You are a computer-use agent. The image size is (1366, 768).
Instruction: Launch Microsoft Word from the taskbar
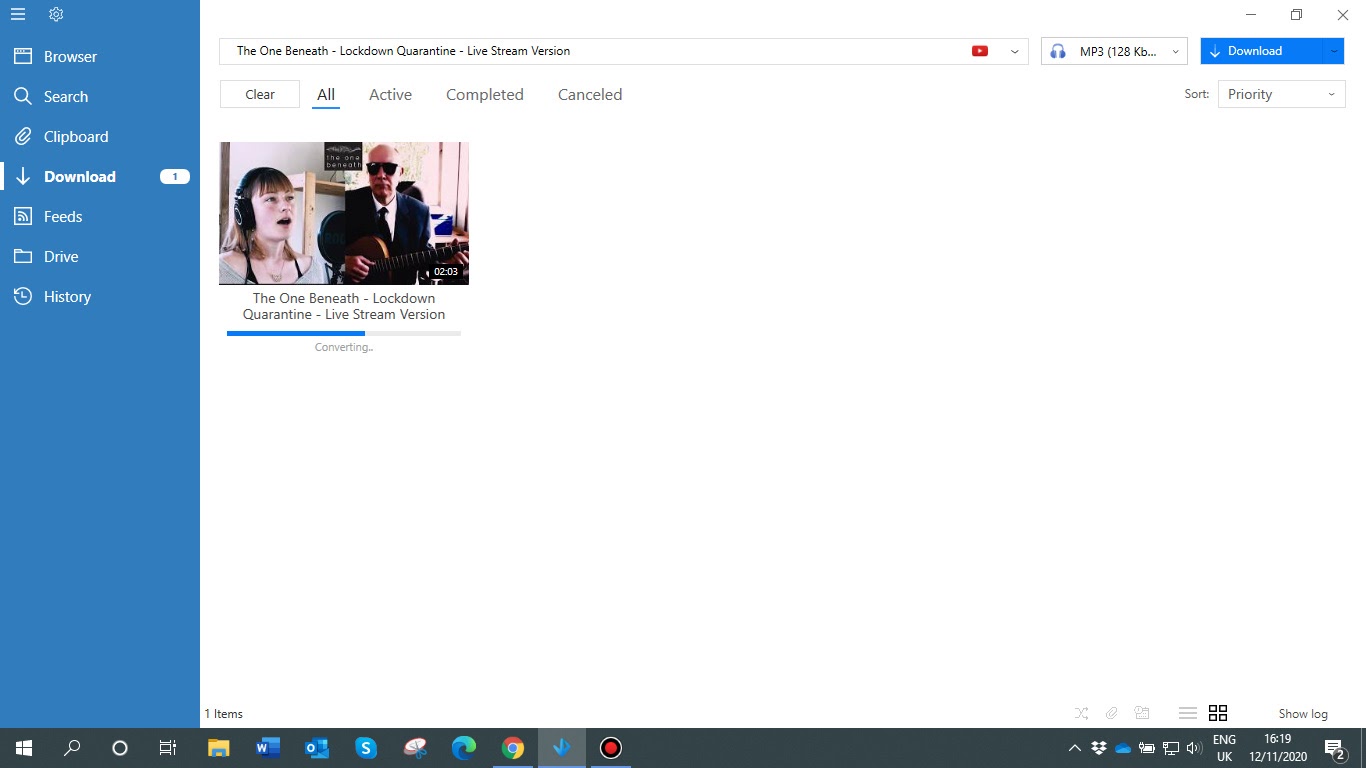pyautogui.click(x=268, y=748)
